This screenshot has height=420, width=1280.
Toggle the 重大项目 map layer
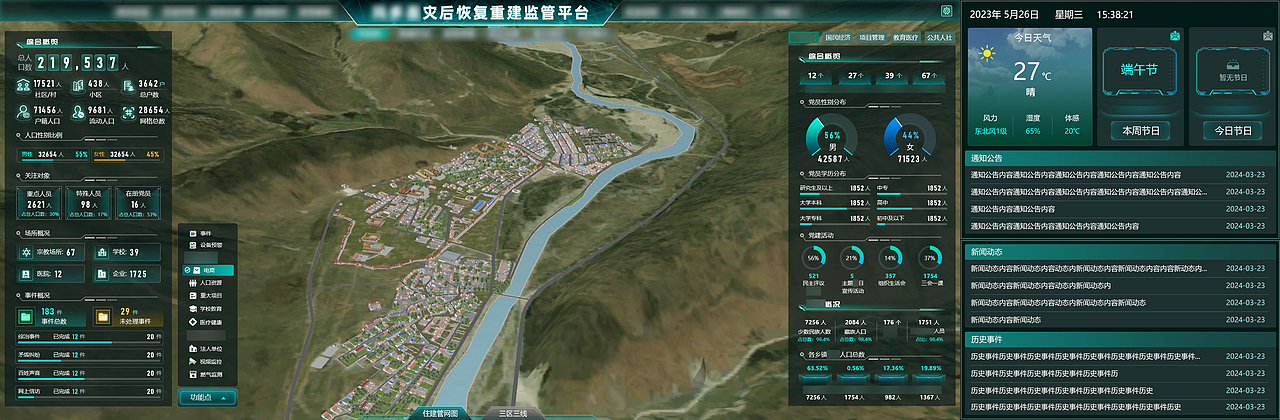(205, 296)
